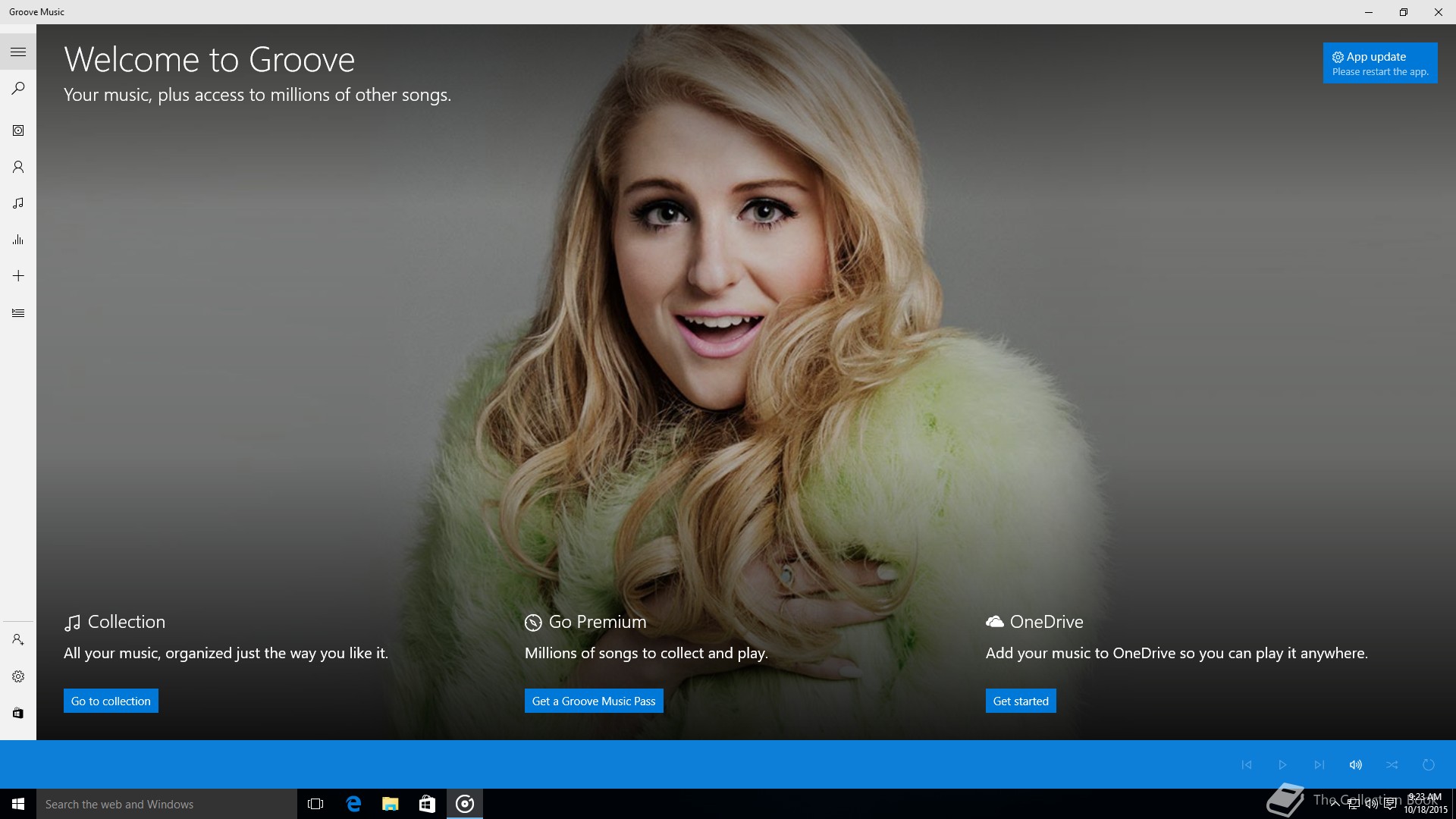Open Windows Store from taskbar
This screenshot has height=819, width=1456.
coord(427,804)
